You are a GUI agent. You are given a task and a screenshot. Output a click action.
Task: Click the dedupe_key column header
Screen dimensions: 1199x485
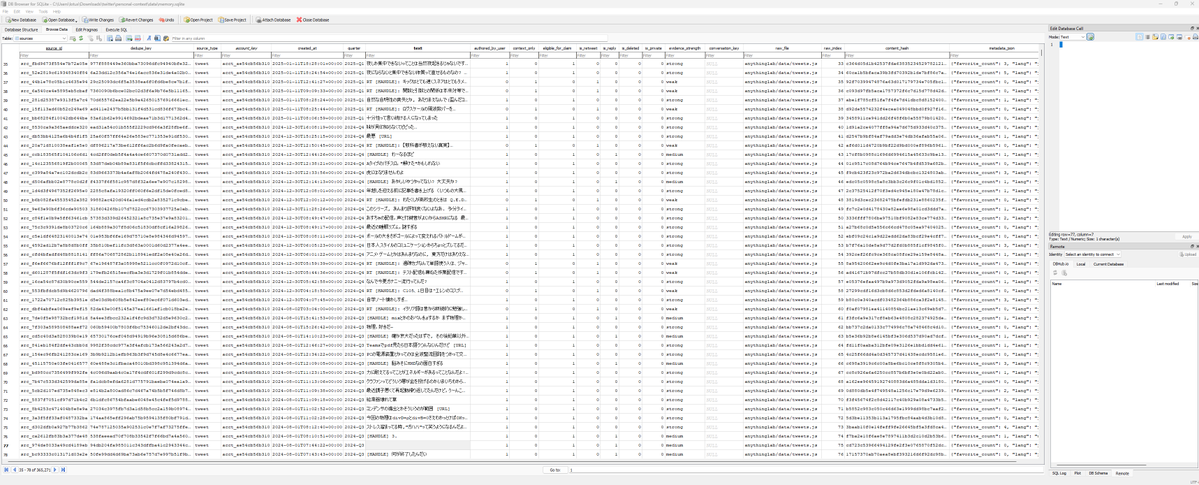point(141,47)
